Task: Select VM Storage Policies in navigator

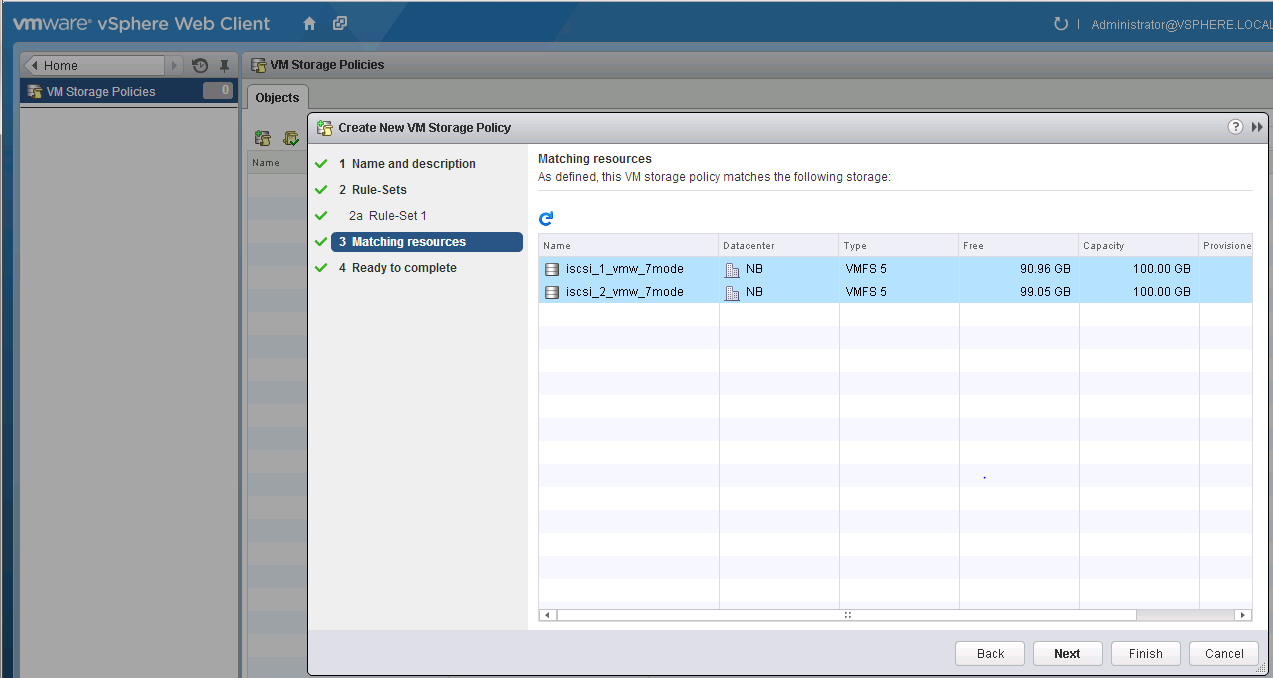Action: point(129,91)
